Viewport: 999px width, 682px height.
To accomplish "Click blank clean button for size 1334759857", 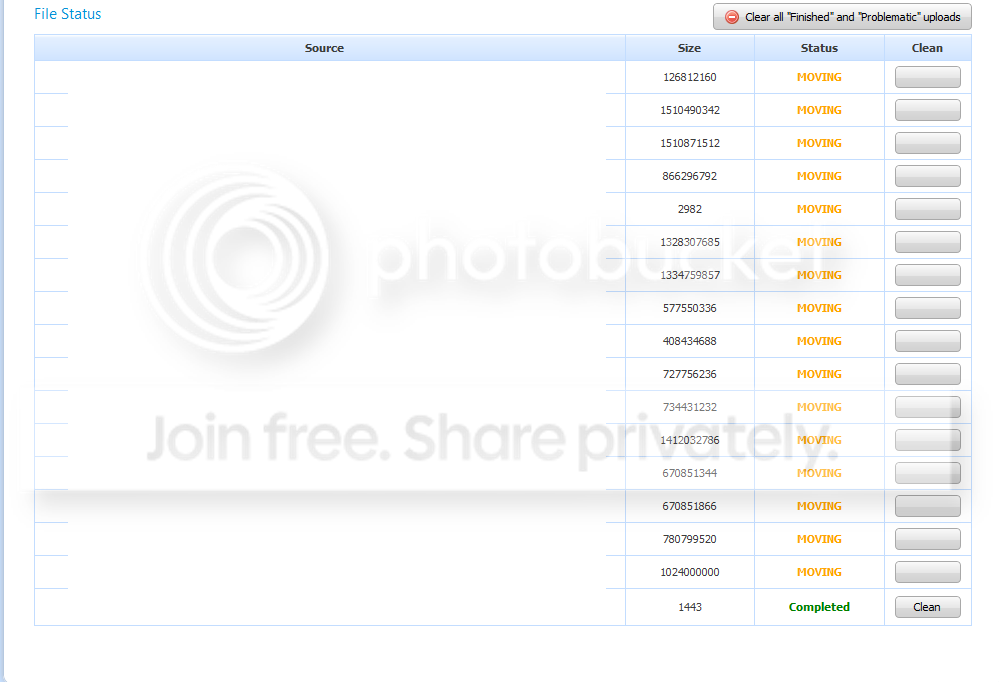I will (x=927, y=275).
